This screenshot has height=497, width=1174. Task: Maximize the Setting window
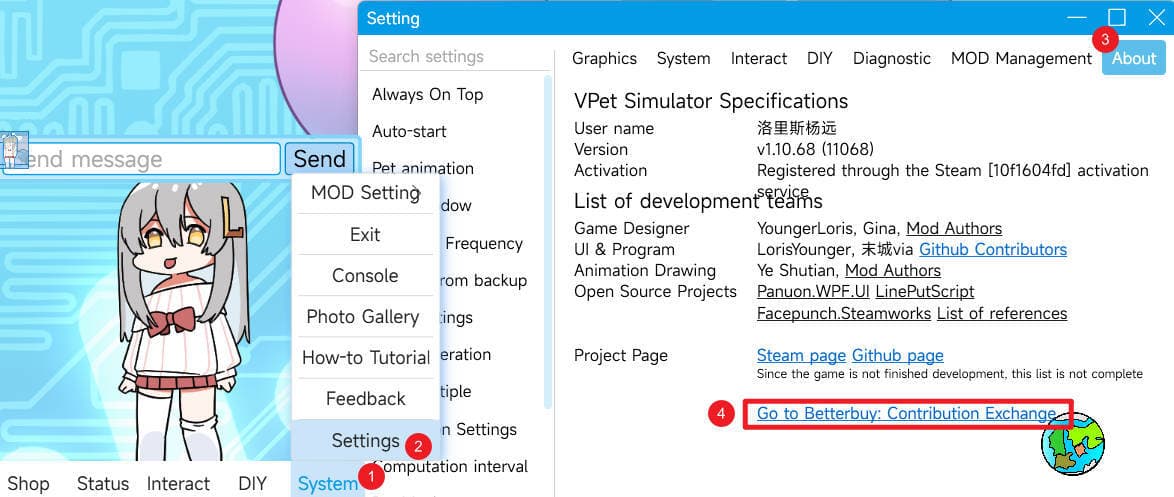click(x=1116, y=17)
